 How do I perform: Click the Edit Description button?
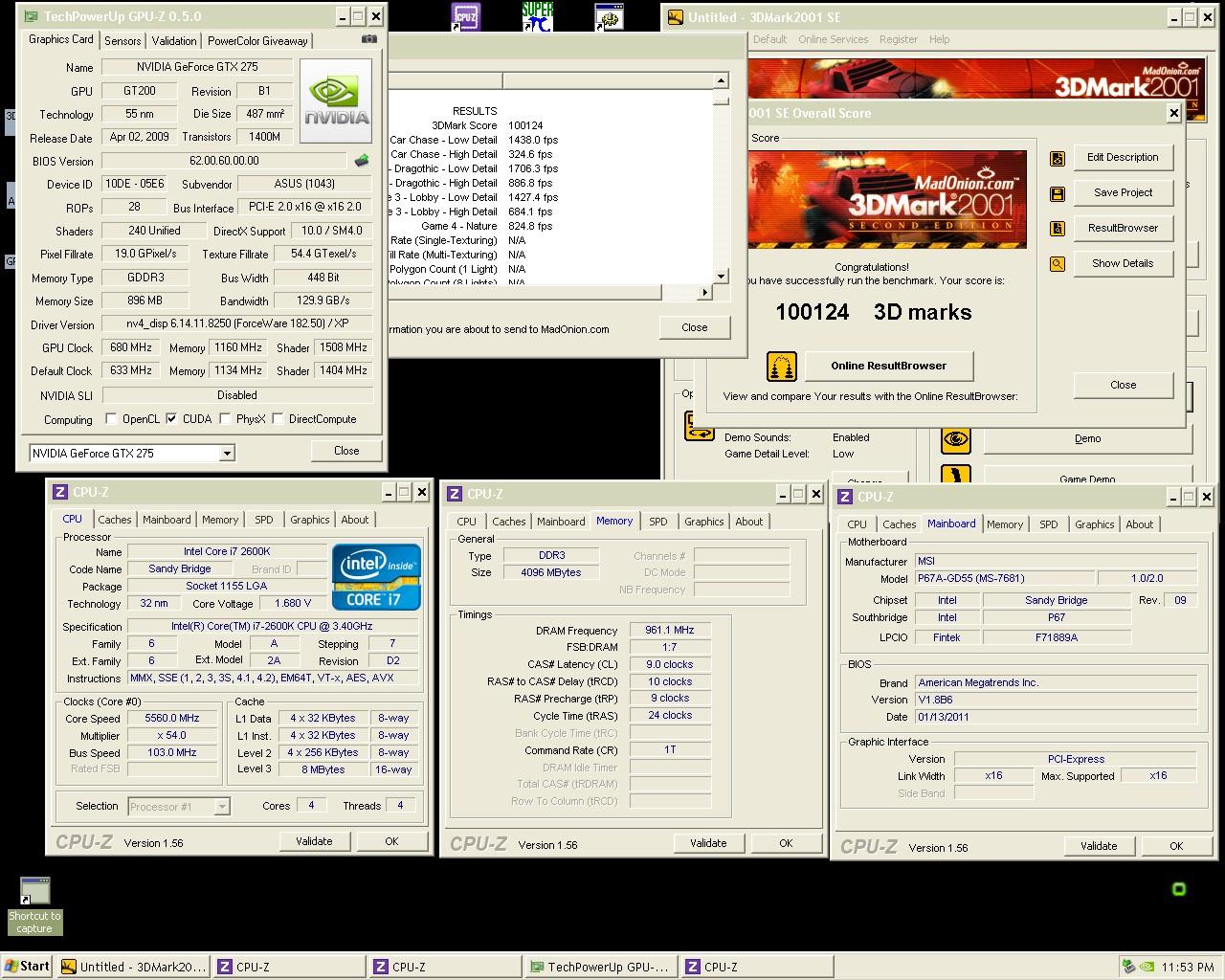(1123, 157)
